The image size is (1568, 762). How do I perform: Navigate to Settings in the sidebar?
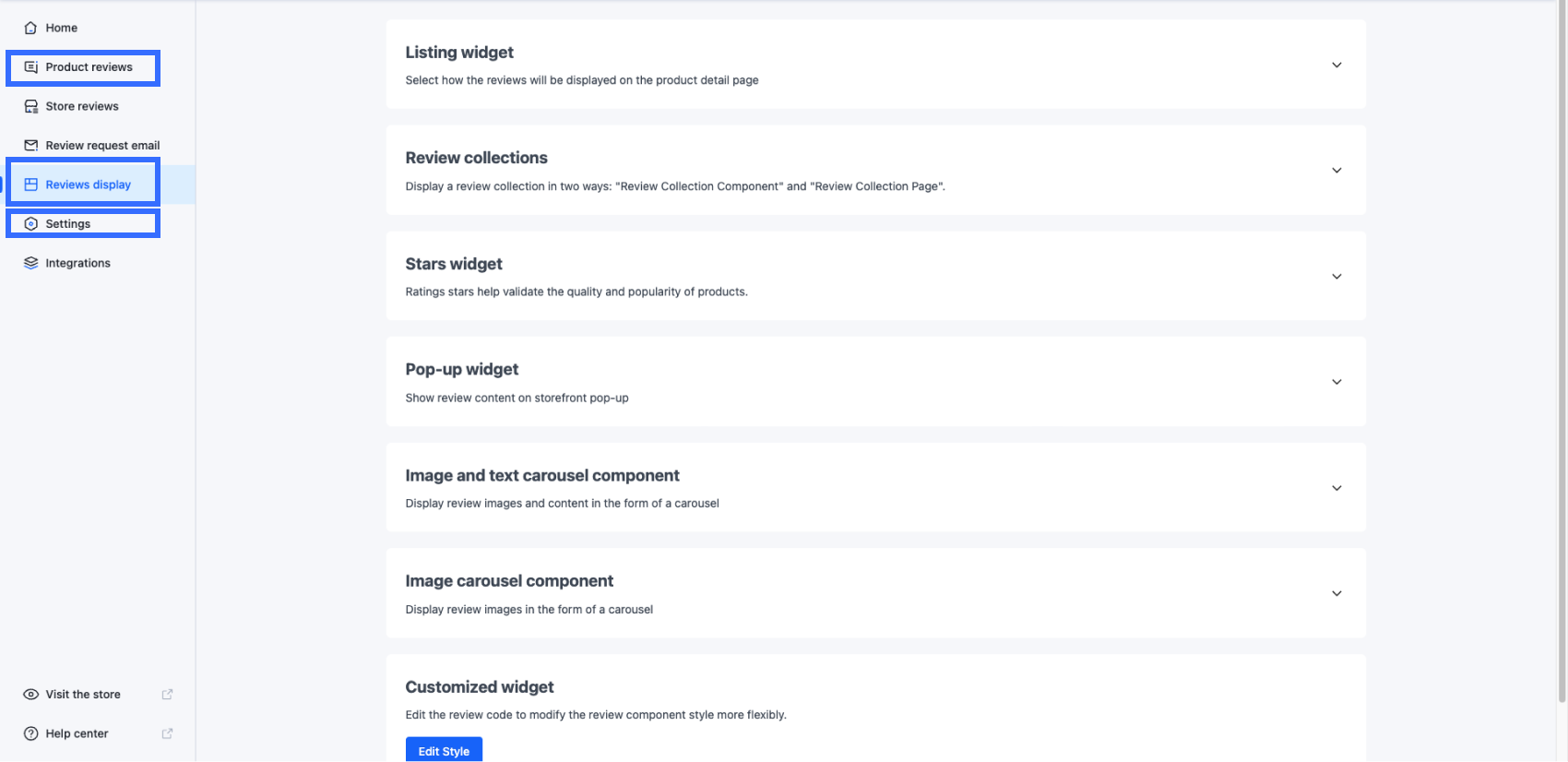point(67,222)
